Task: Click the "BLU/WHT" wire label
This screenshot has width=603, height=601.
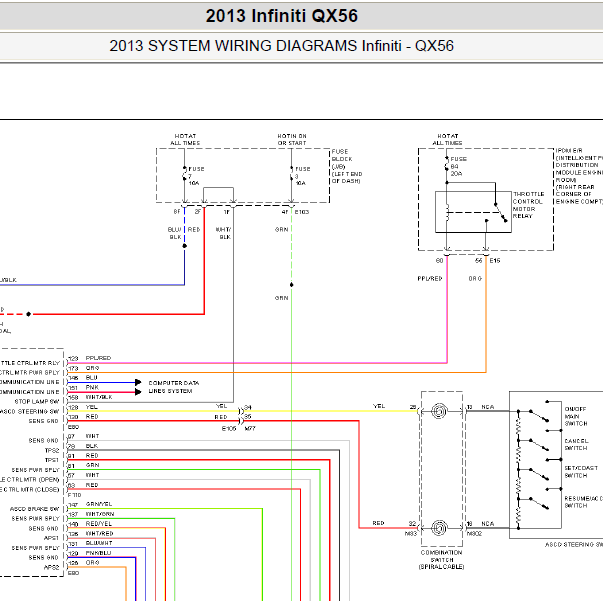Action: (99, 543)
